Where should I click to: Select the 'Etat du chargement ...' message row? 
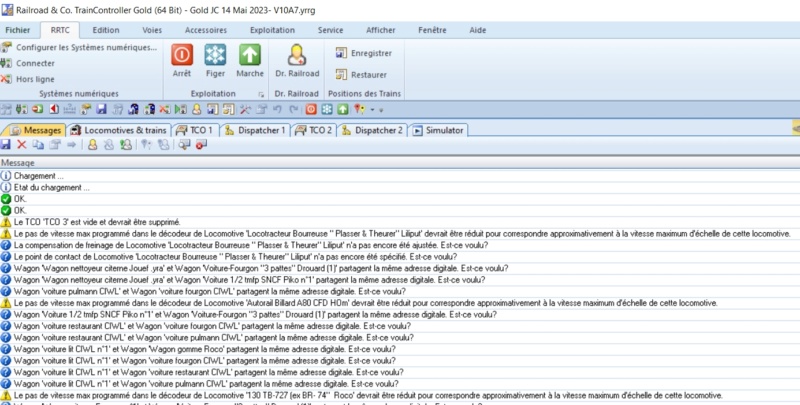click(x=400, y=187)
